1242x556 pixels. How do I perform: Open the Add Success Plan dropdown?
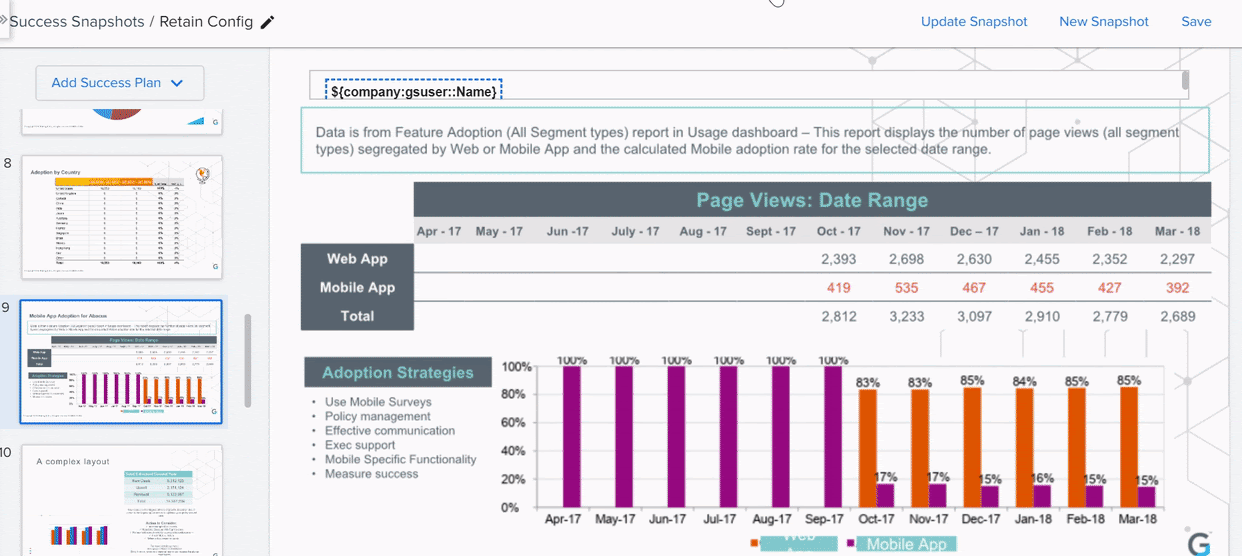tap(119, 83)
